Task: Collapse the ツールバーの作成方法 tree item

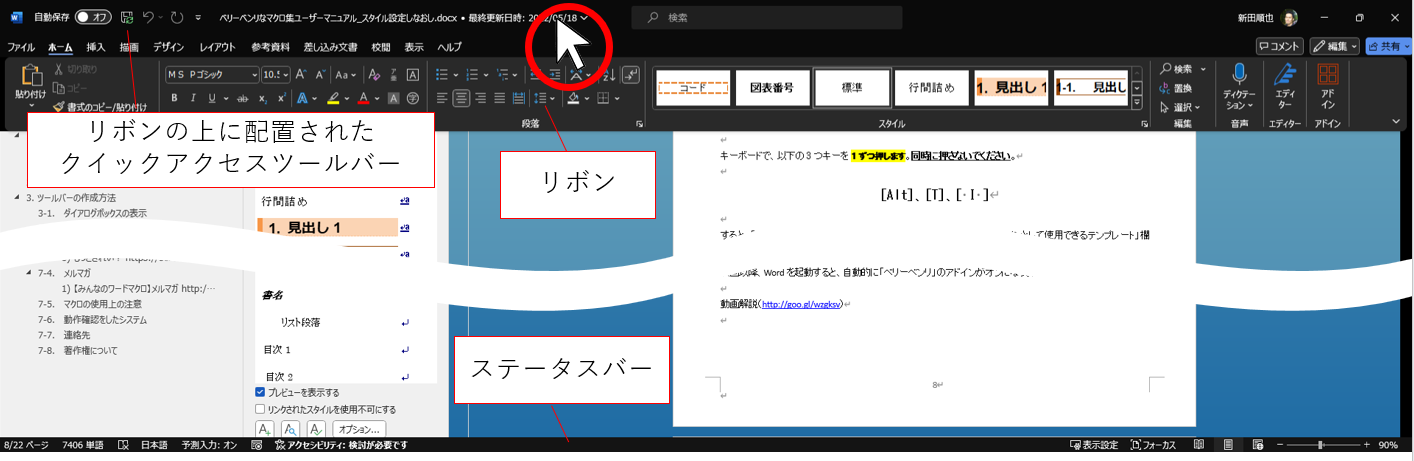Action: [17, 198]
